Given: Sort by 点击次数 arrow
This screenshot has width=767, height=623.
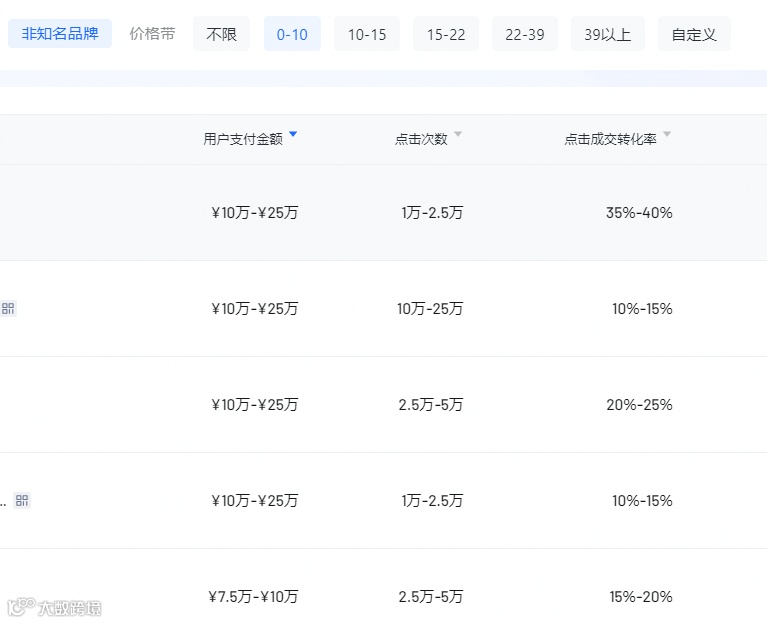Looking at the screenshot, I should pos(458,134).
